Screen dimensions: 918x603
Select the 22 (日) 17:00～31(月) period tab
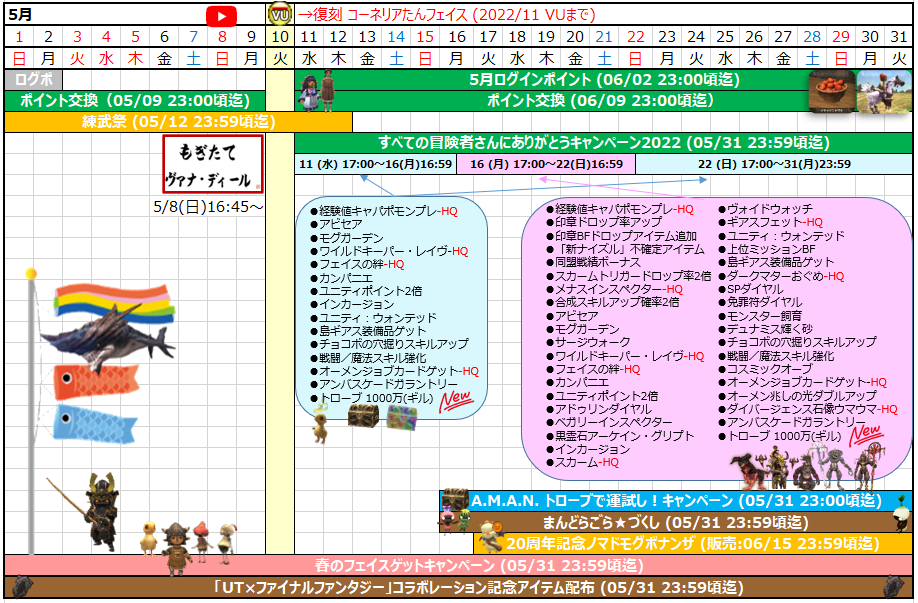point(773,164)
